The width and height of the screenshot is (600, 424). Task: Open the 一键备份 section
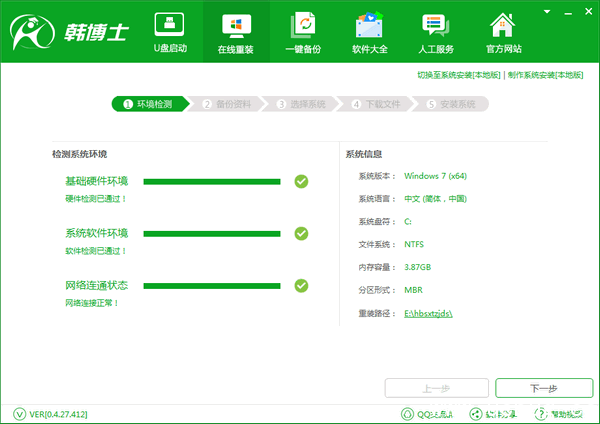(303, 33)
